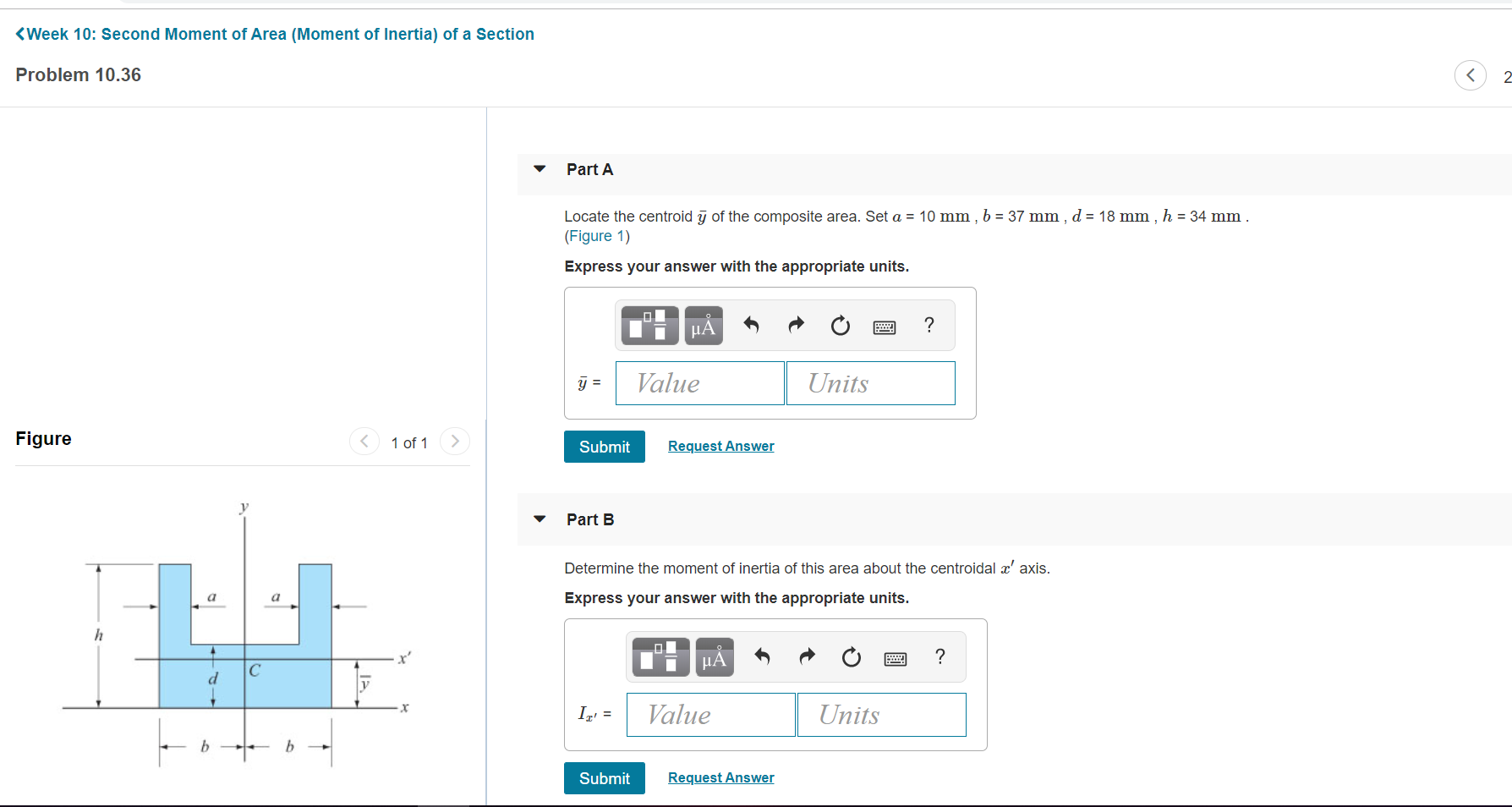The height and width of the screenshot is (807, 1512).
Task: Collapse the Part A section
Action: pyautogui.click(x=539, y=169)
